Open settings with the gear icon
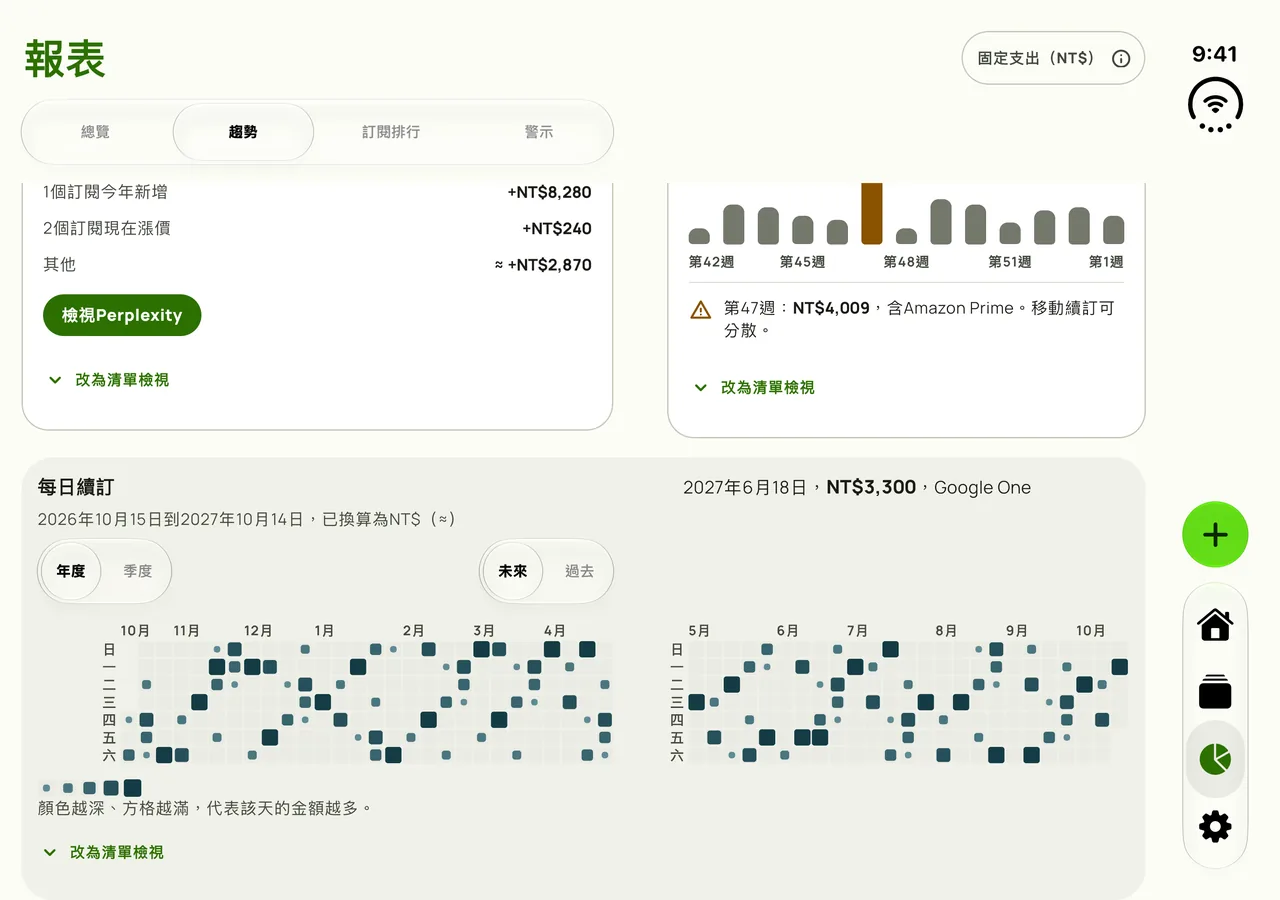 point(1215,826)
